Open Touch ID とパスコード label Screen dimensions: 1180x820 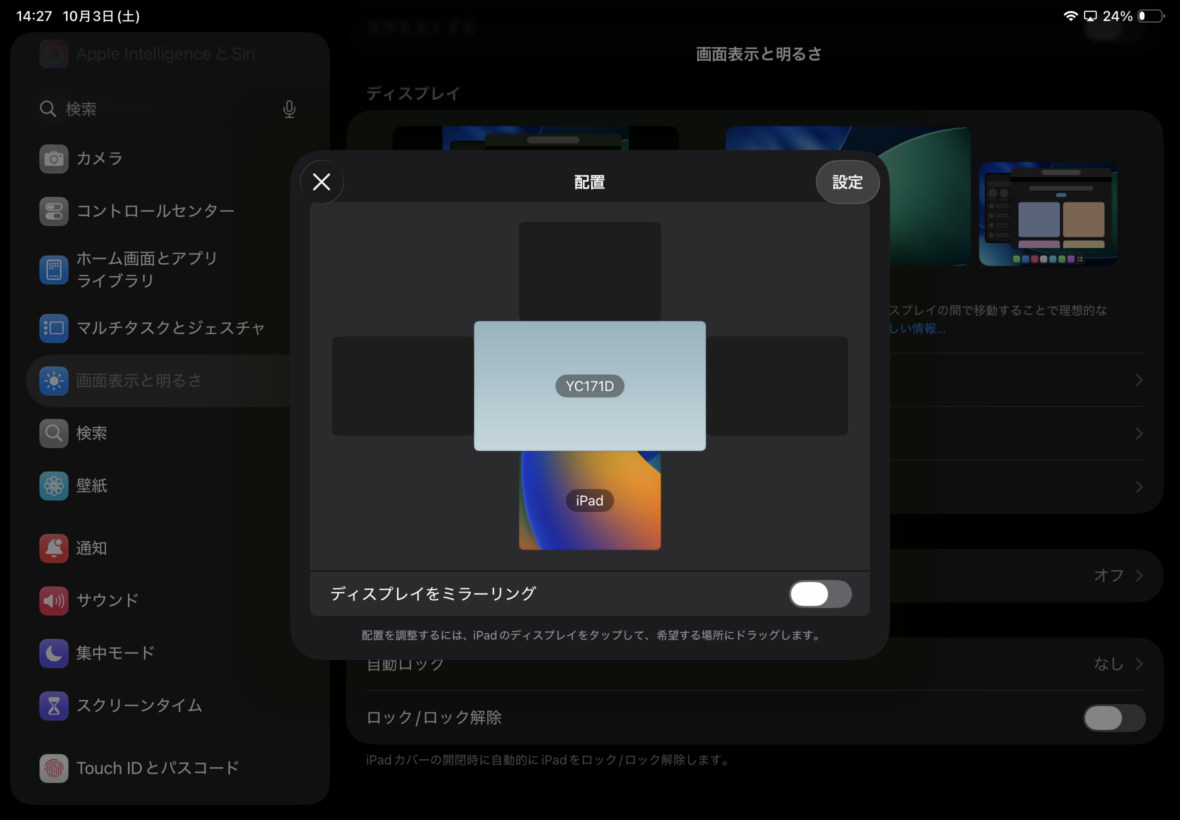[x=158, y=768]
